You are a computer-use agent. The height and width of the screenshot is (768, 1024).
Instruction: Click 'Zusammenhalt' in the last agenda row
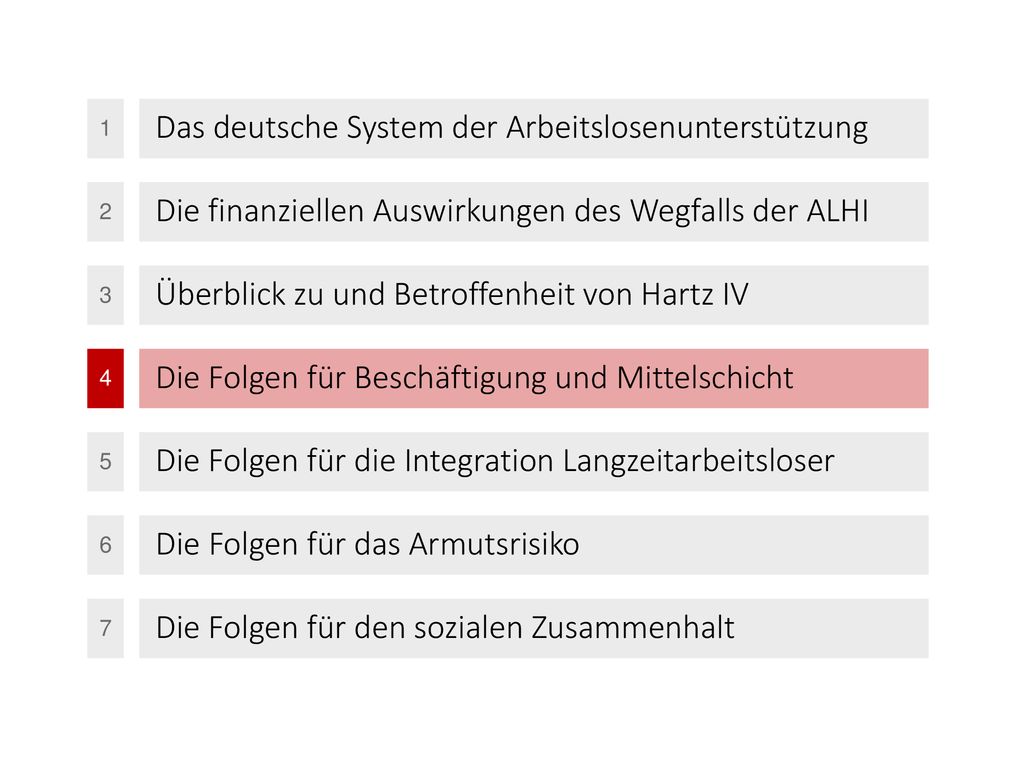633,628
